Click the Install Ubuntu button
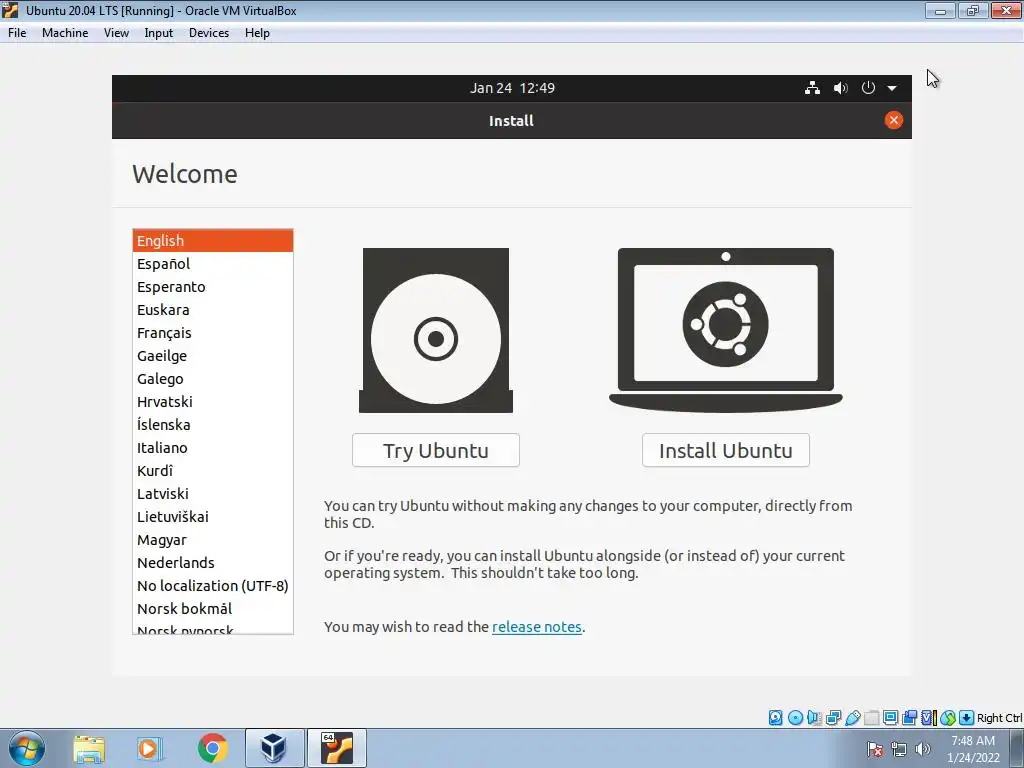 726,450
